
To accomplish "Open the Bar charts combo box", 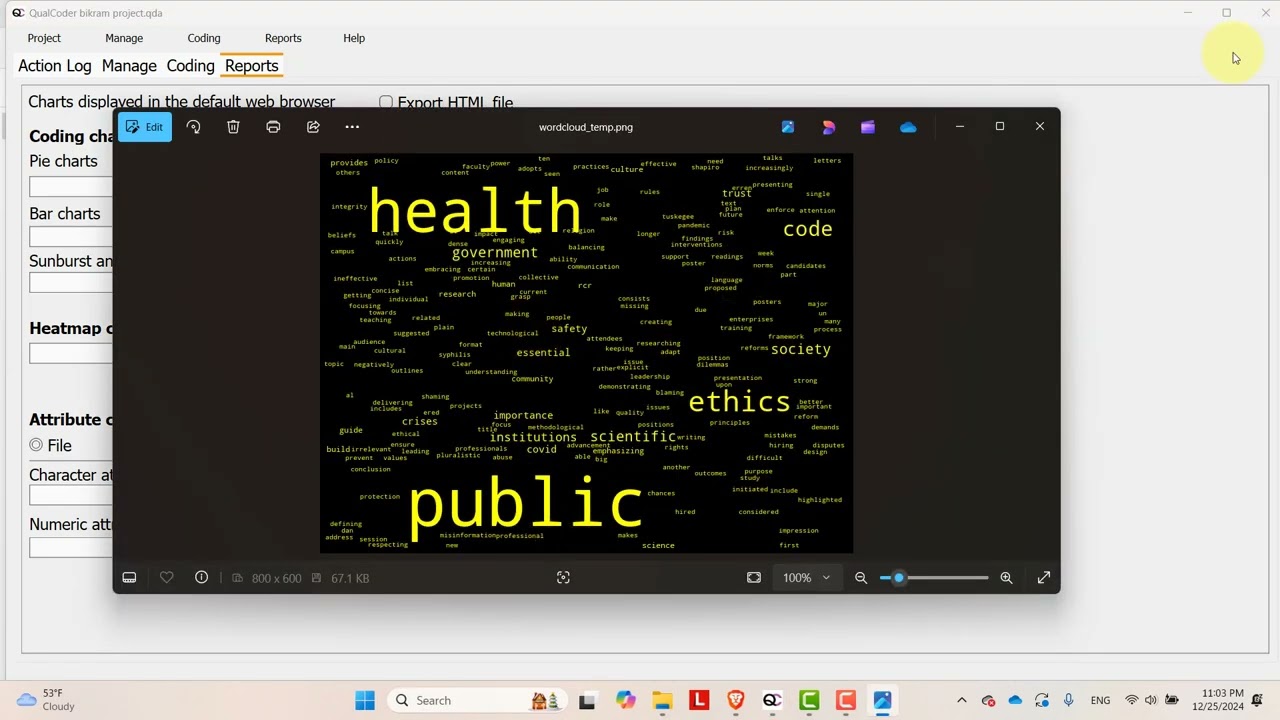I will point(71,237).
